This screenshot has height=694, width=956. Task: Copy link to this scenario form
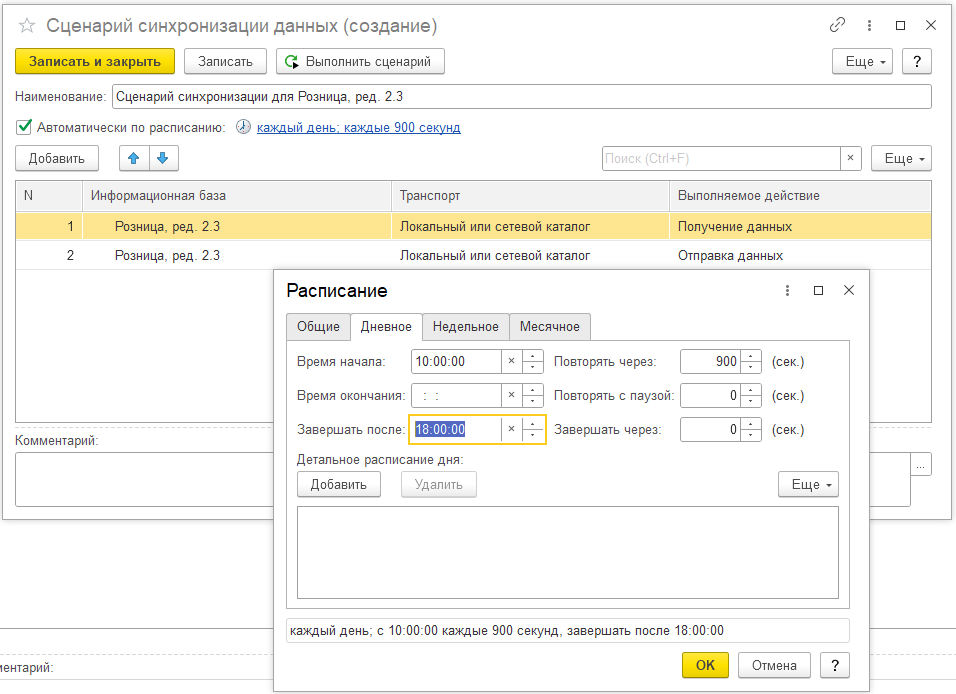pos(836,25)
